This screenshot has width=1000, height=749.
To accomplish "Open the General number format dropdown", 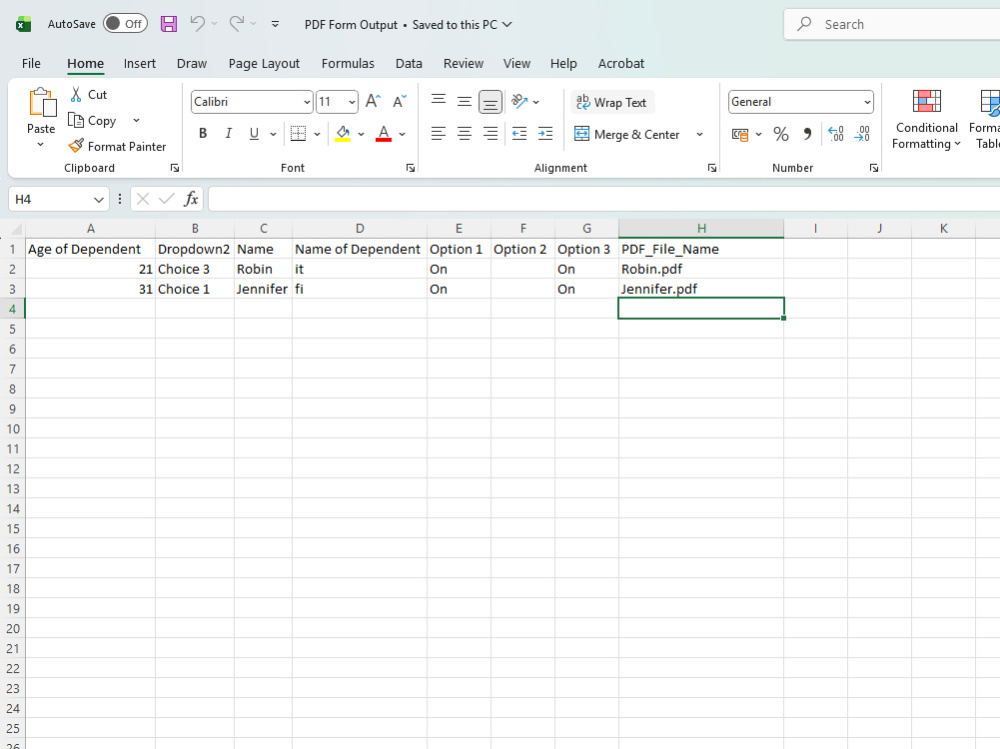I will [x=867, y=102].
